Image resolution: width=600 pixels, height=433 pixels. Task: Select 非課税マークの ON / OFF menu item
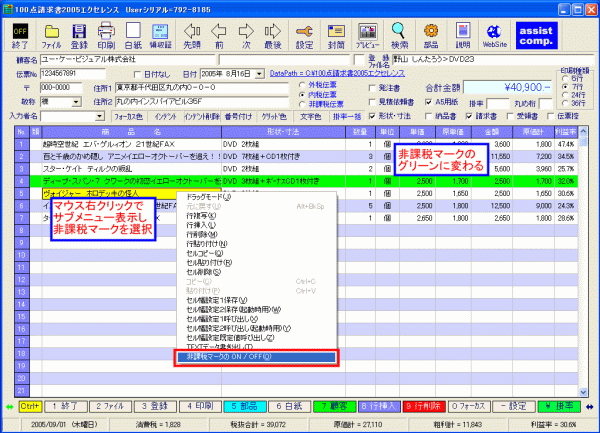click(x=256, y=357)
